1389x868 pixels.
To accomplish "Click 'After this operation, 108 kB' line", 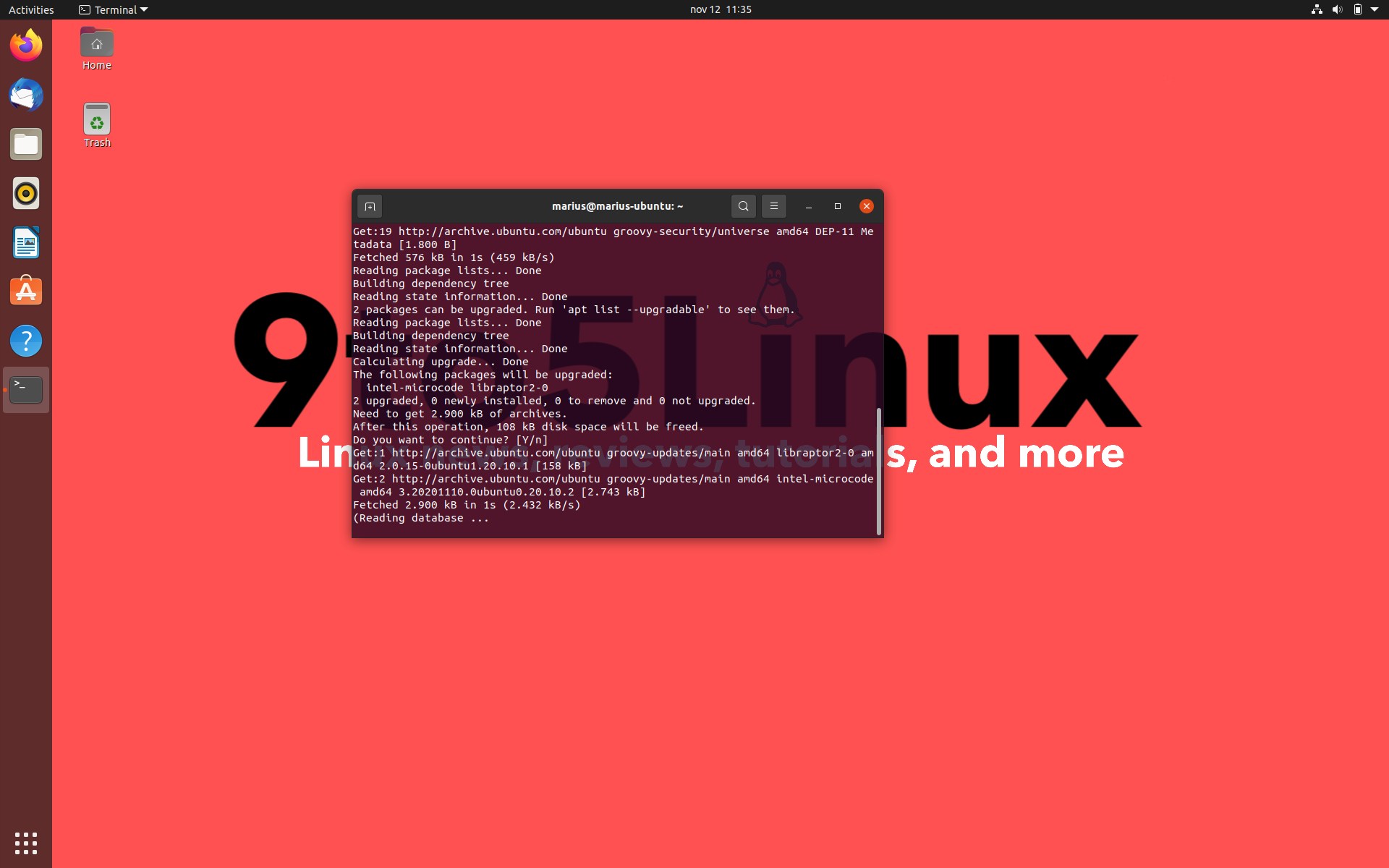I will (528, 427).
